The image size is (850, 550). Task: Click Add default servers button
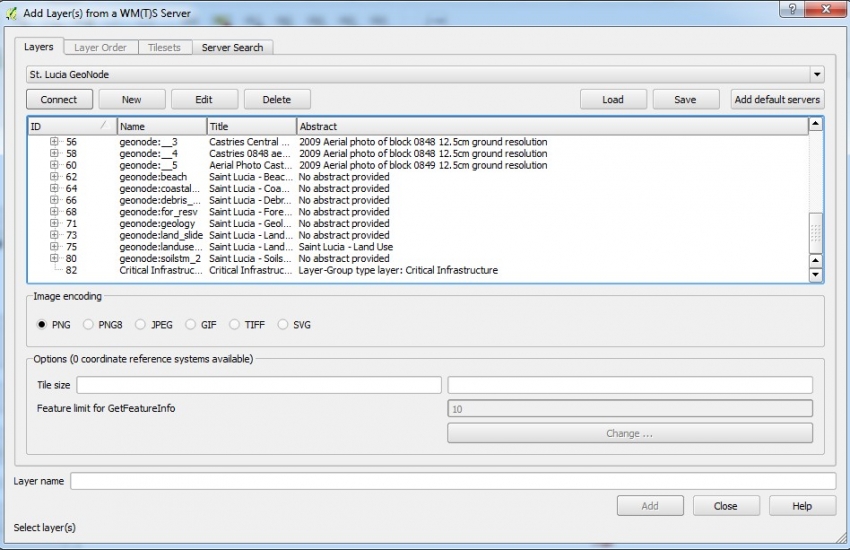(777, 99)
